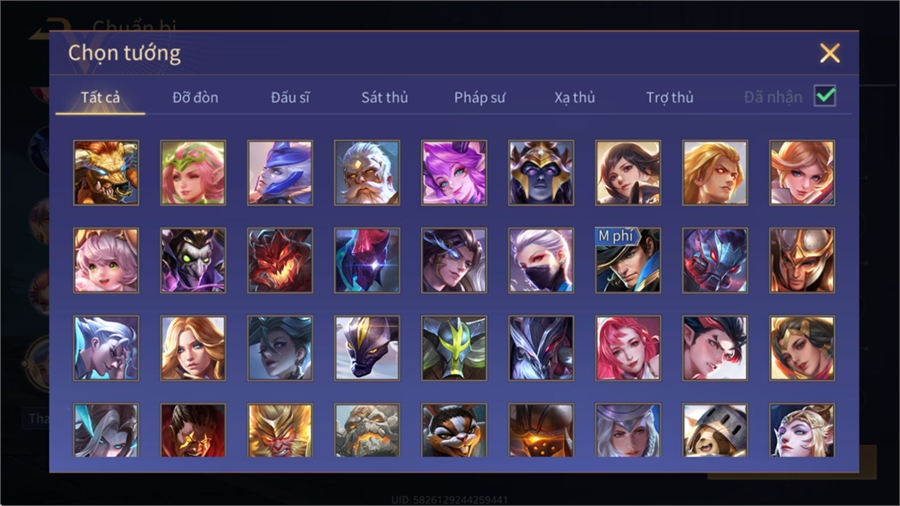
Task: Select the 'Tất cả' tab
Action: coord(100,98)
